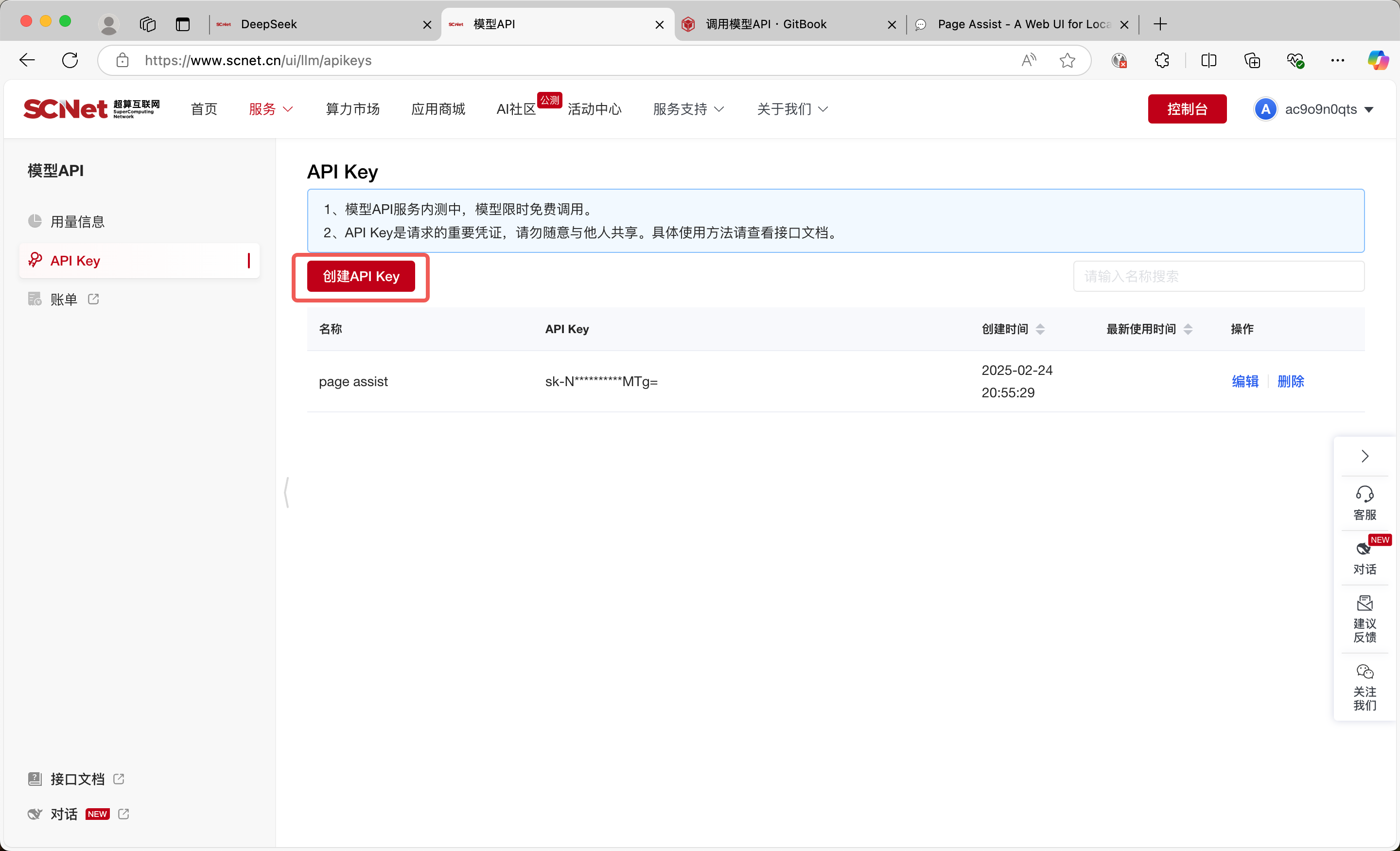Close the DeepSeek tab
Screen dimensions: 1400x851
(427, 24)
